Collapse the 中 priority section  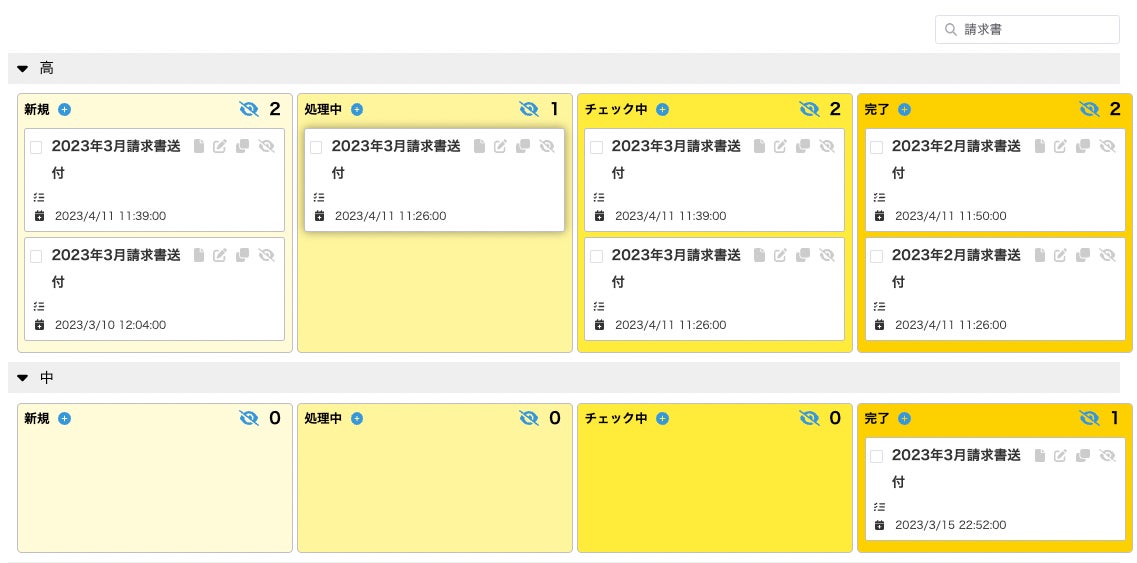point(22,378)
